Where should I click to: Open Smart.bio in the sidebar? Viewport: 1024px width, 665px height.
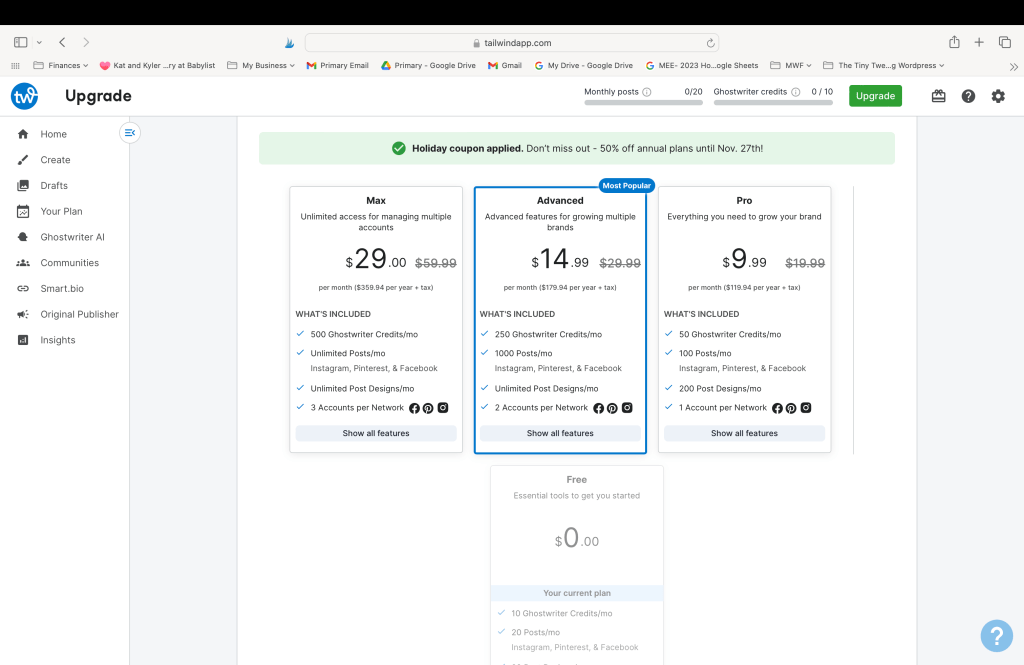(60, 288)
